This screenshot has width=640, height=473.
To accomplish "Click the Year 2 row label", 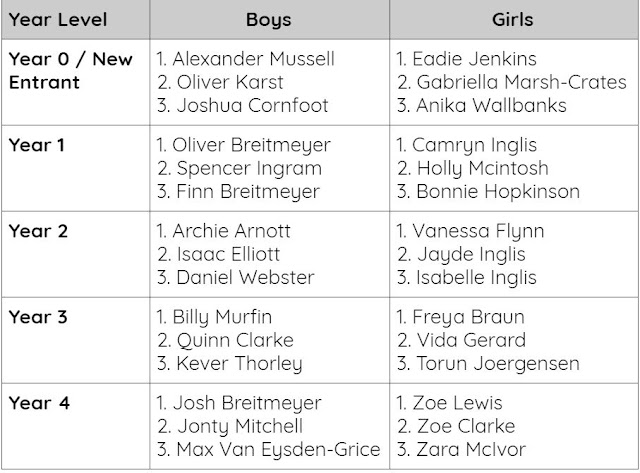I will point(37,231).
